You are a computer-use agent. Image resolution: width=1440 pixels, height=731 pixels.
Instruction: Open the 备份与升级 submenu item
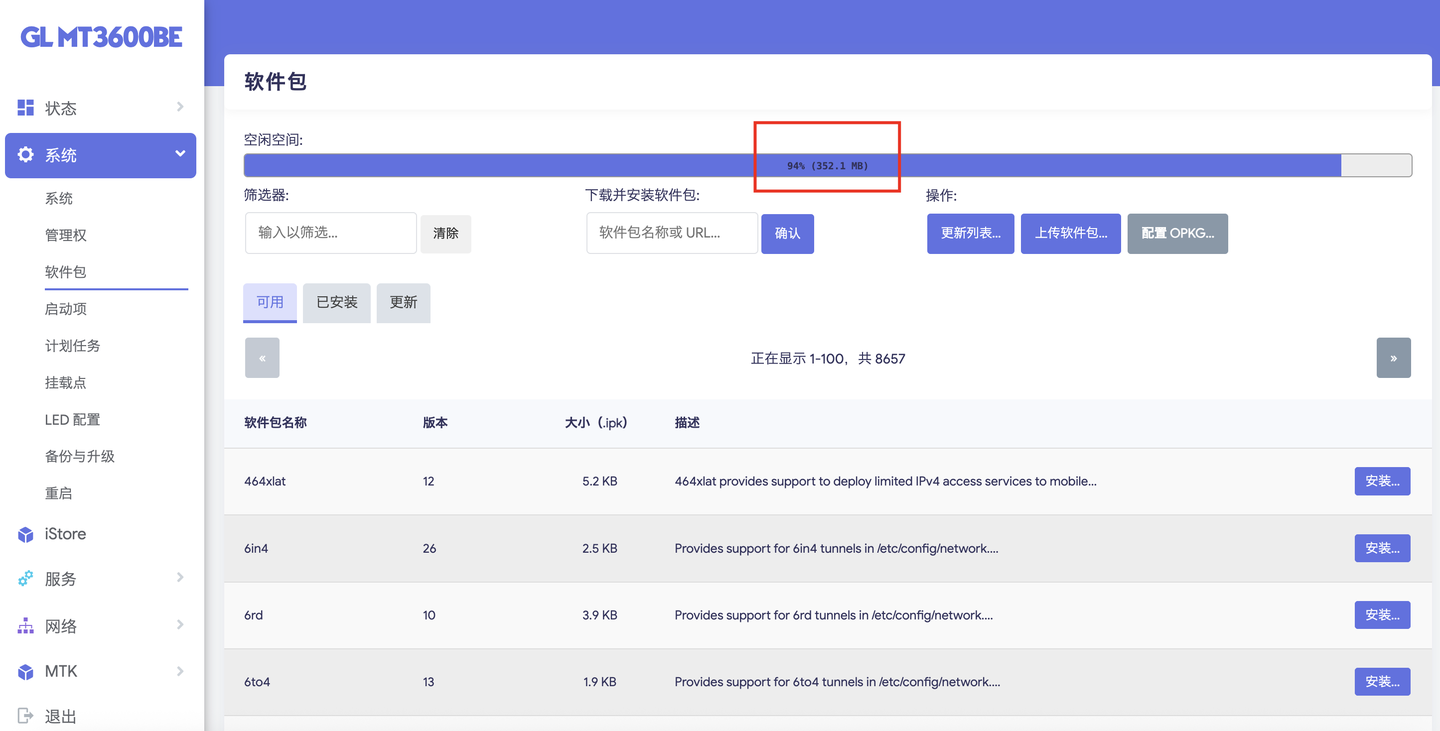(80, 457)
